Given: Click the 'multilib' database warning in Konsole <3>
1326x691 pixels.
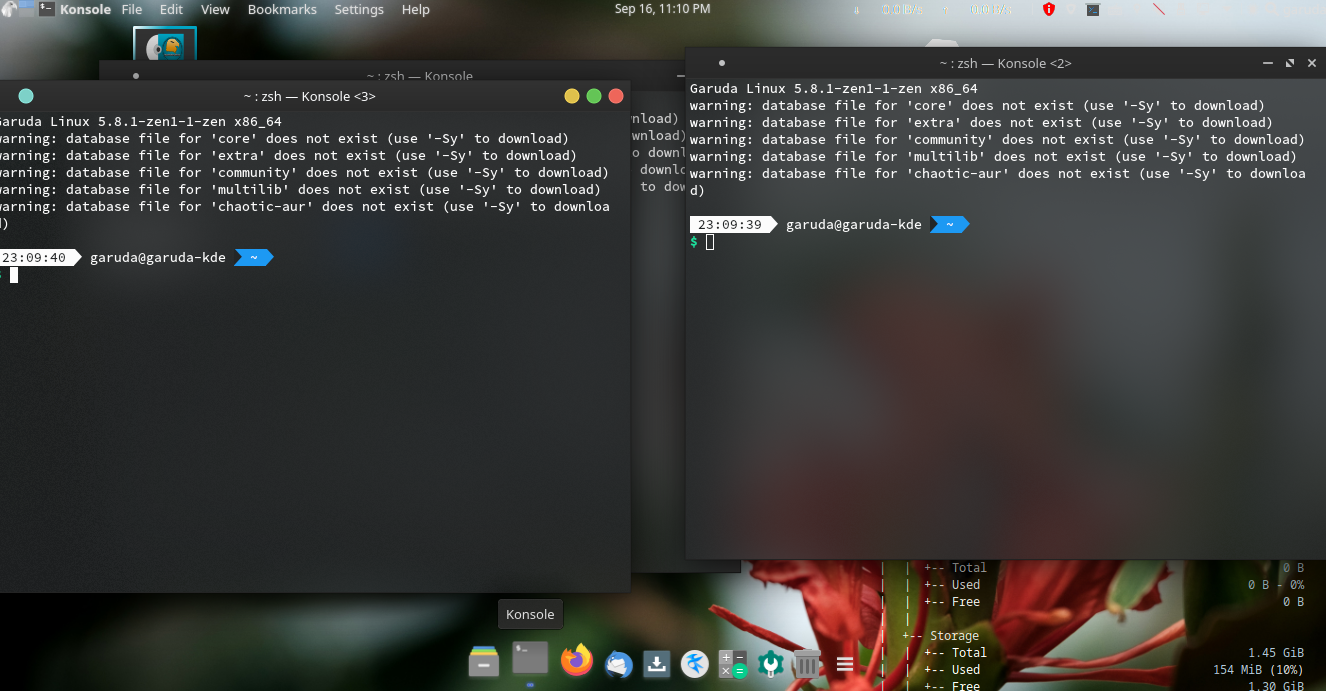Looking at the screenshot, I should 300,190.
